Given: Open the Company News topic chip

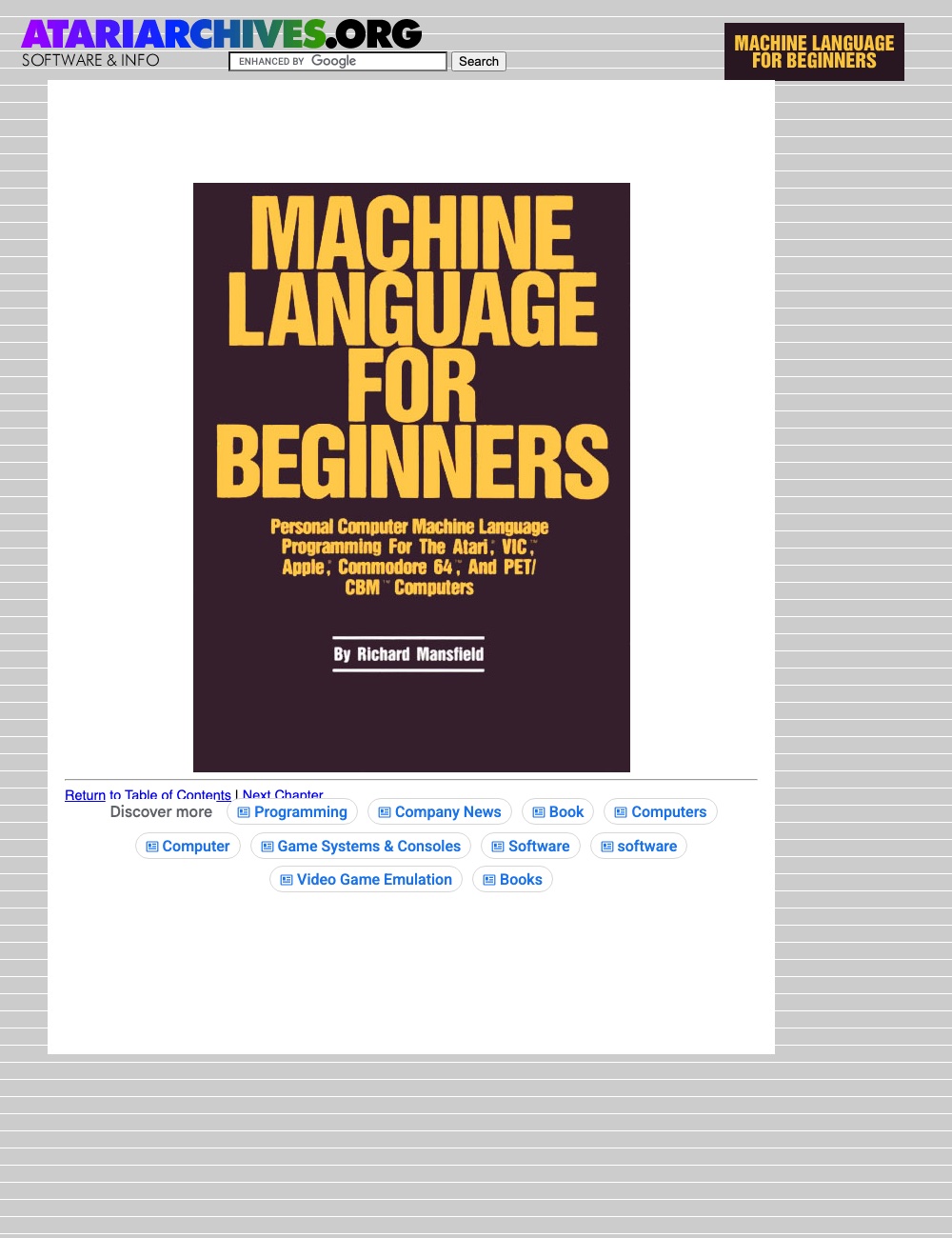Looking at the screenshot, I should [x=440, y=811].
